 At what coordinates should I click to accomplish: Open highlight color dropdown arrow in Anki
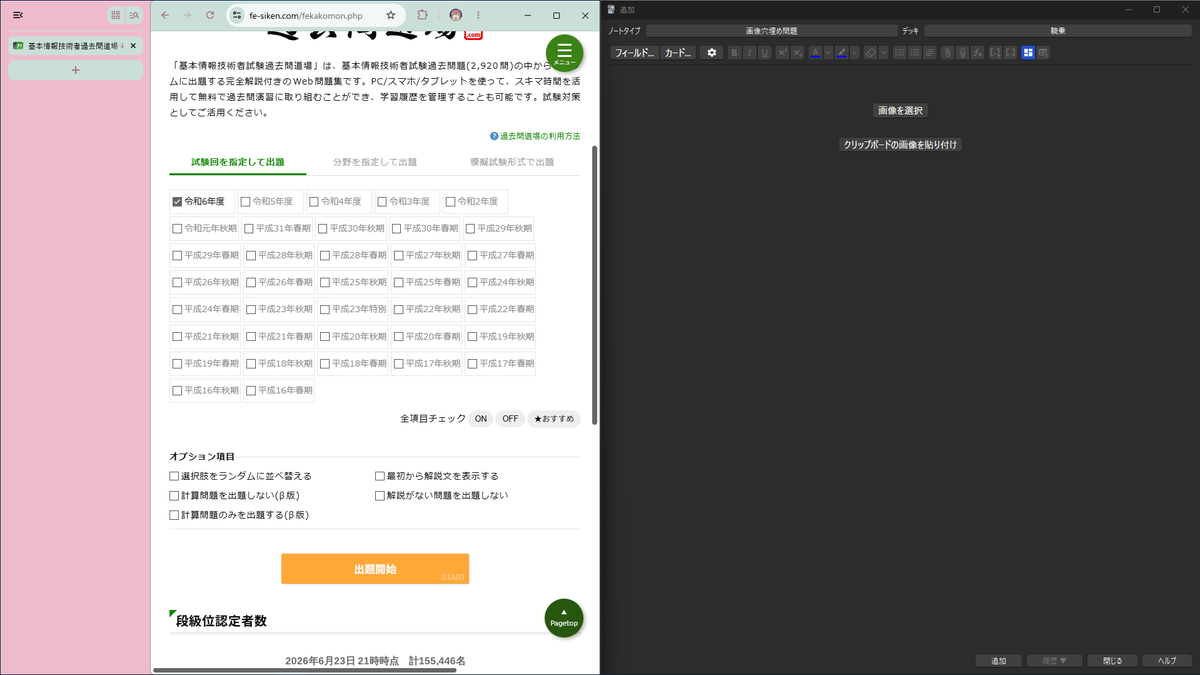point(855,53)
